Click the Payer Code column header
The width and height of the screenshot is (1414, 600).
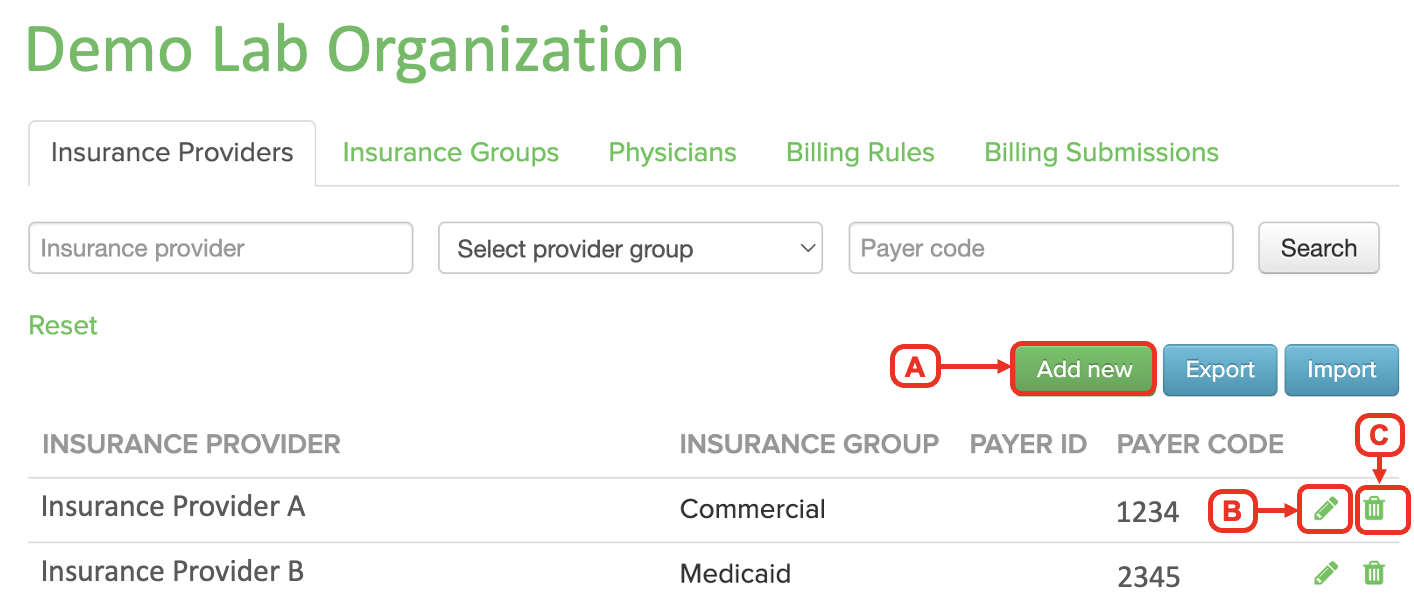(x=1200, y=444)
